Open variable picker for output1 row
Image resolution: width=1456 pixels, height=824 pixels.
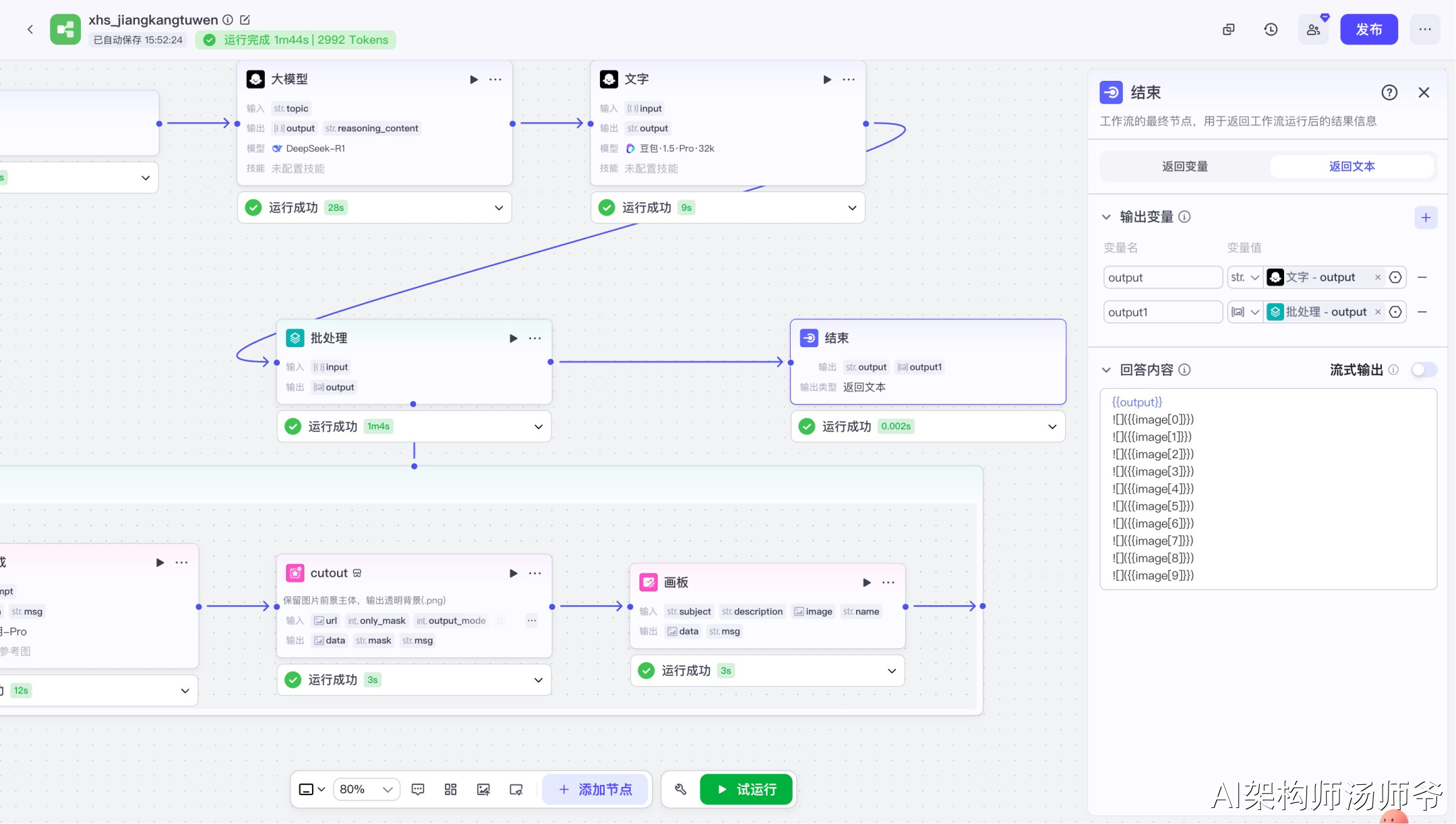click(1395, 312)
